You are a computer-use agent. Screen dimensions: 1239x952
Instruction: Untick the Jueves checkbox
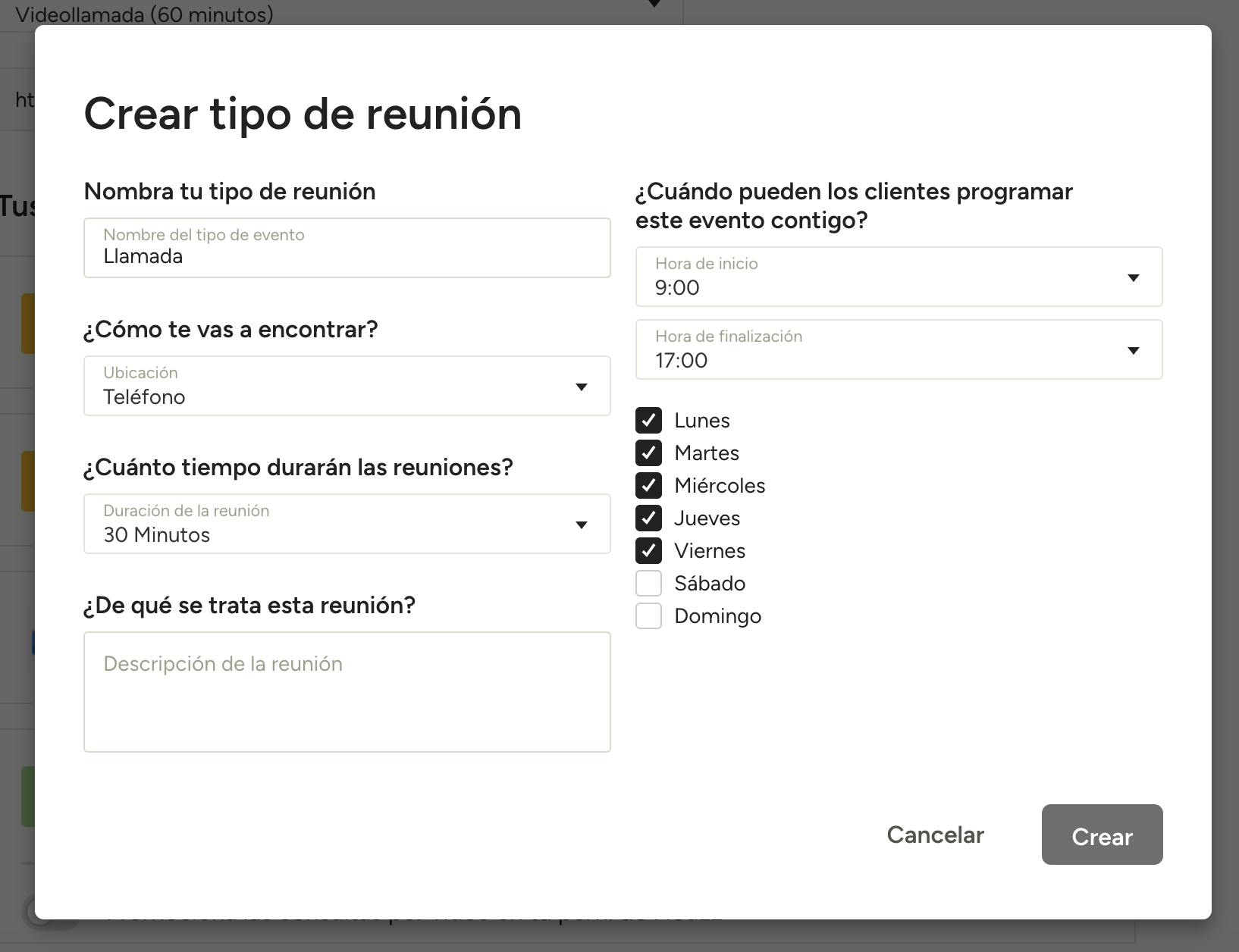648,518
